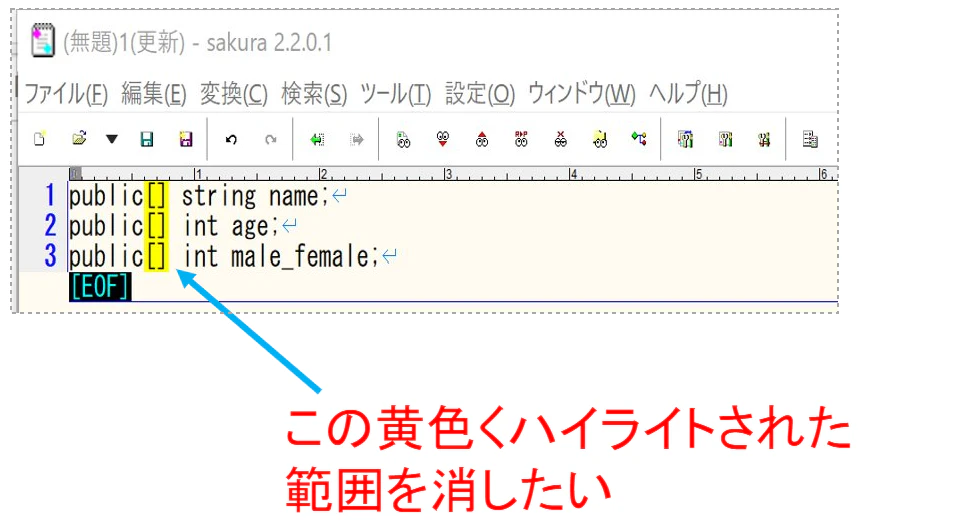Run outline analysis tree icon
Viewport: 964px width, 522px height.
click(639, 139)
